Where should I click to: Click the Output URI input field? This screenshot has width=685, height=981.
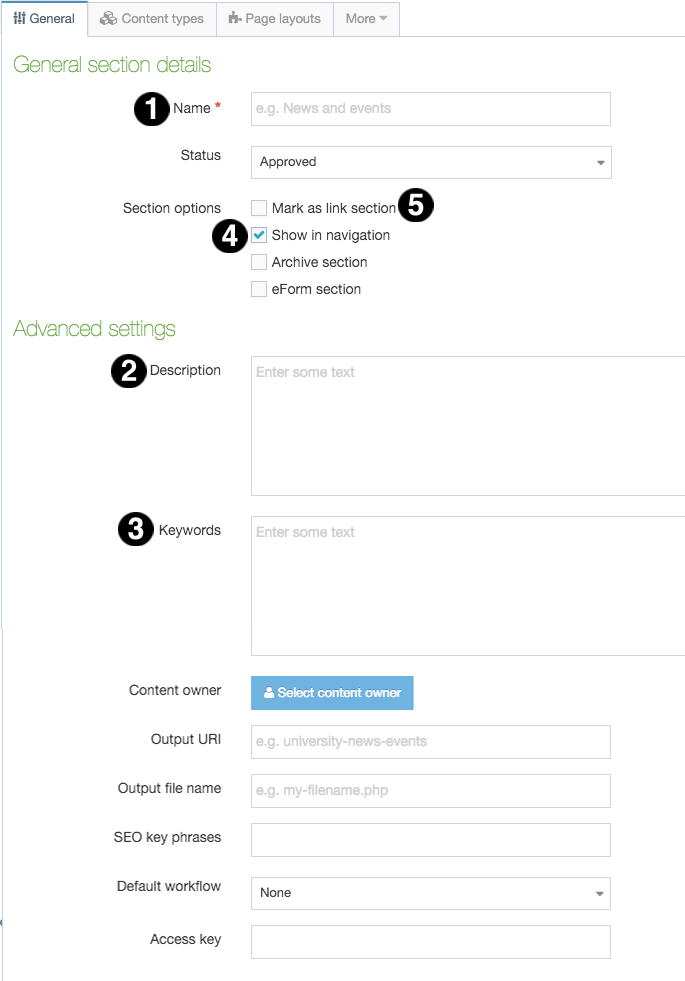tap(430, 742)
